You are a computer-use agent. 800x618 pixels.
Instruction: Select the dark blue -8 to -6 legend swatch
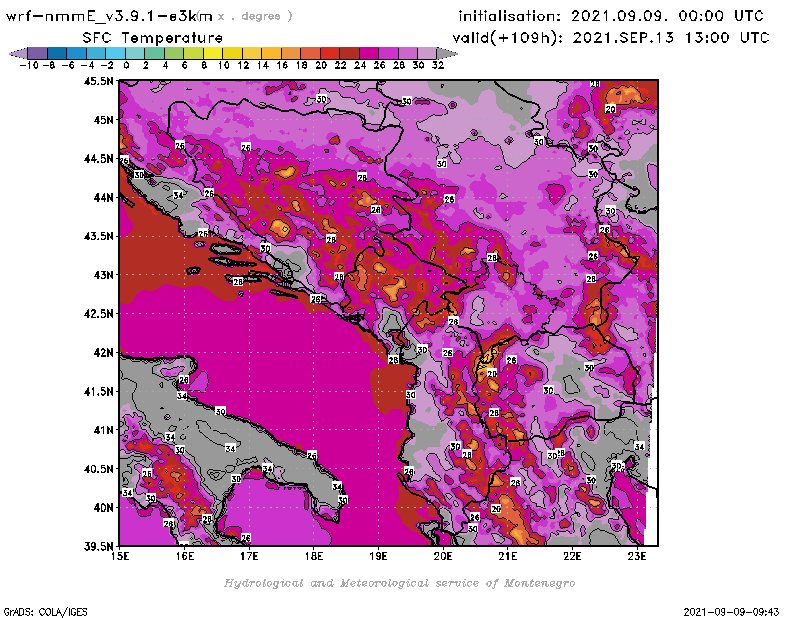click(57, 53)
